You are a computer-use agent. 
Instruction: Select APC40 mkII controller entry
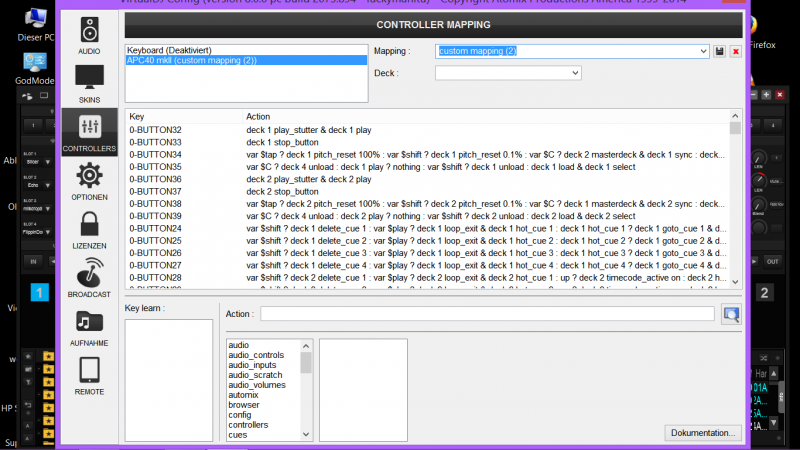coord(191,60)
